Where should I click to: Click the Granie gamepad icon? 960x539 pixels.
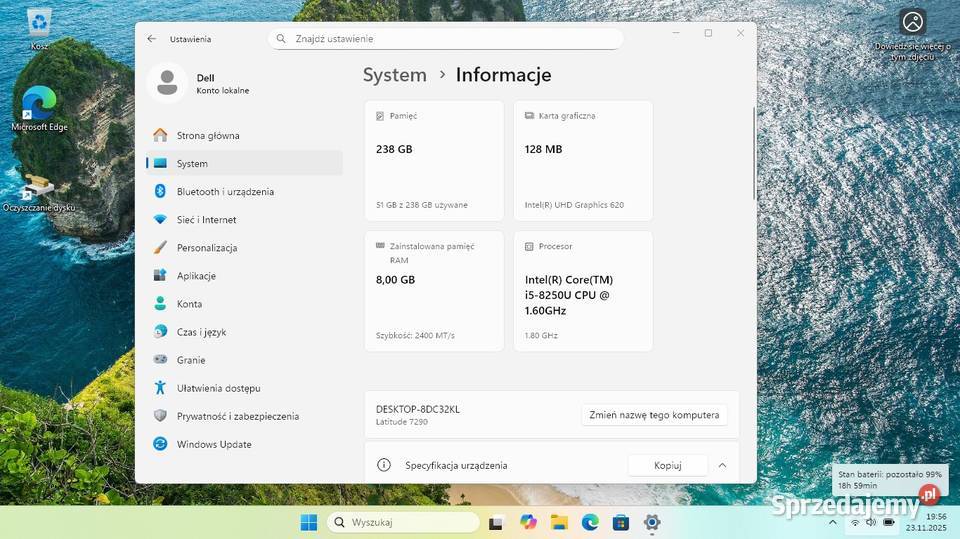tap(160, 360)
